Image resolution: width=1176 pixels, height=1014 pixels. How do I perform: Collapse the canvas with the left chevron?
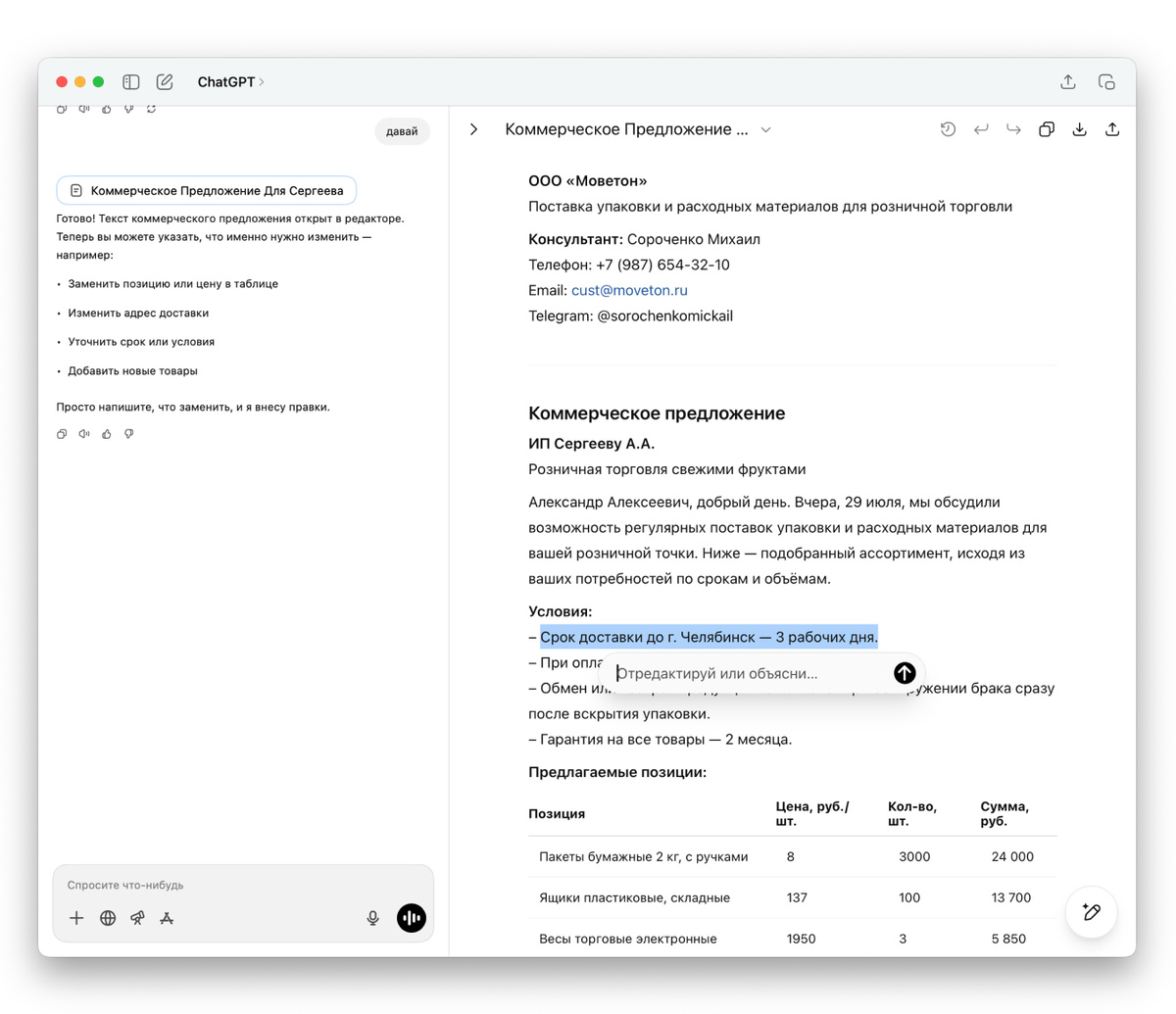[473, 128]
